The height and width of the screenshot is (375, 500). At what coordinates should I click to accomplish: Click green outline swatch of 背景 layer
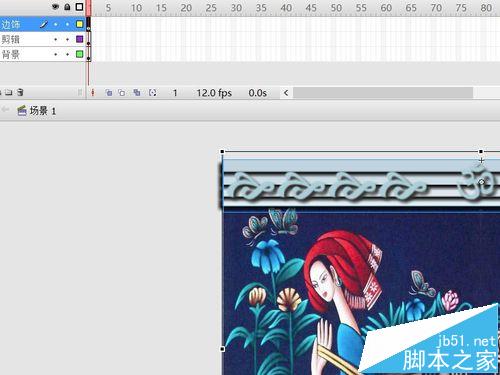[x=79, y=54]
